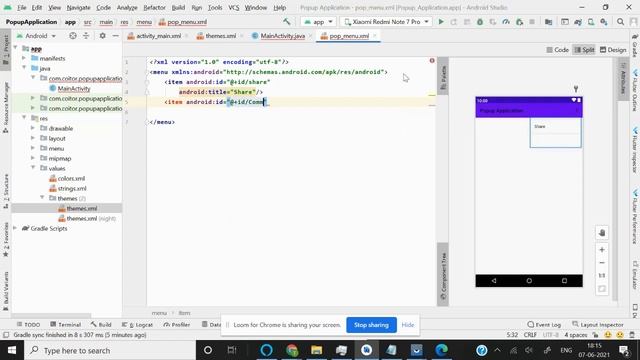The image size is (640, 360).
Task: Select colors.xml in the project tree
Action: 71,178
